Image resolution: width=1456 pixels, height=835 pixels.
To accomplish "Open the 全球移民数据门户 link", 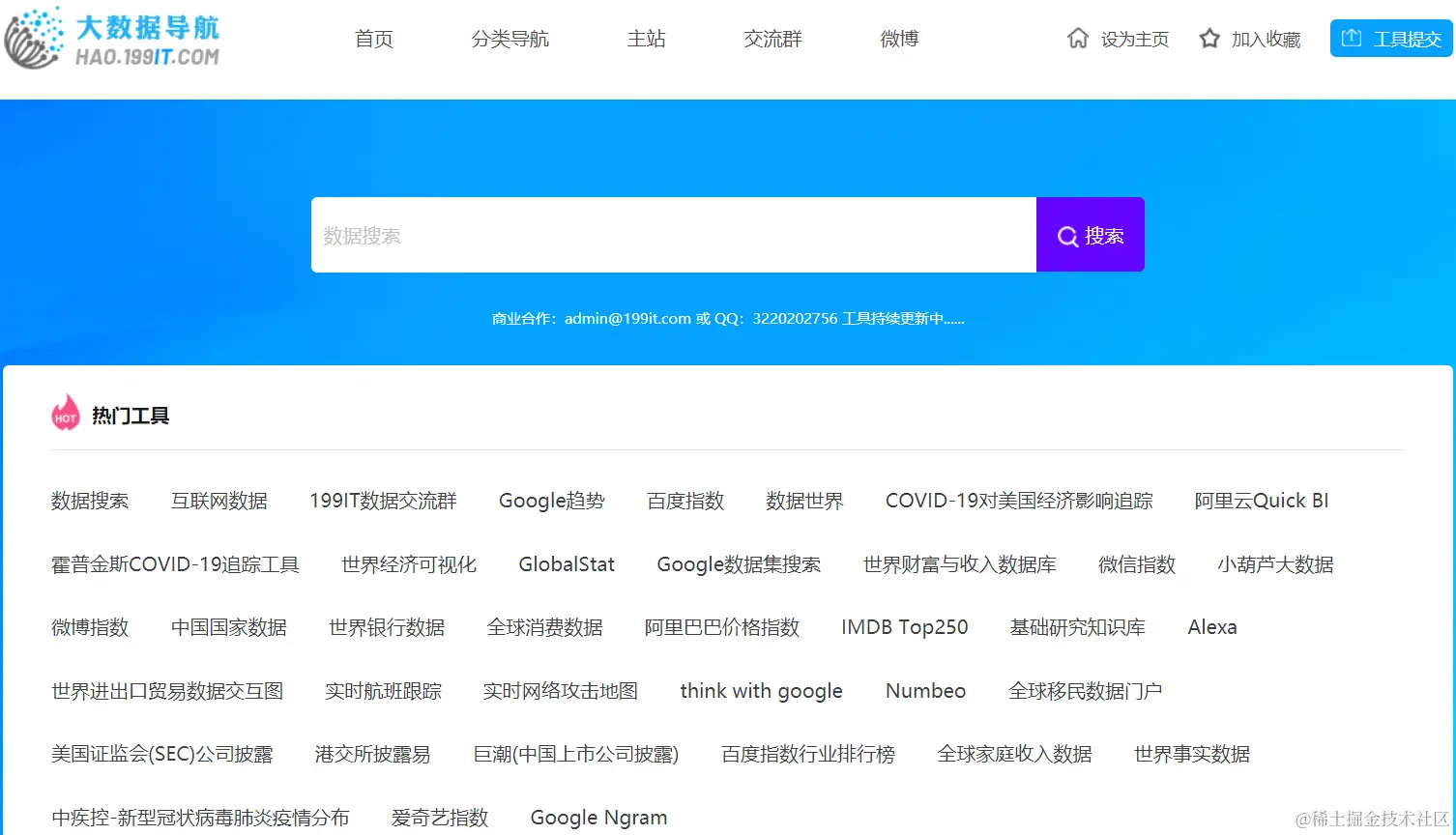I will (1085, 691).
